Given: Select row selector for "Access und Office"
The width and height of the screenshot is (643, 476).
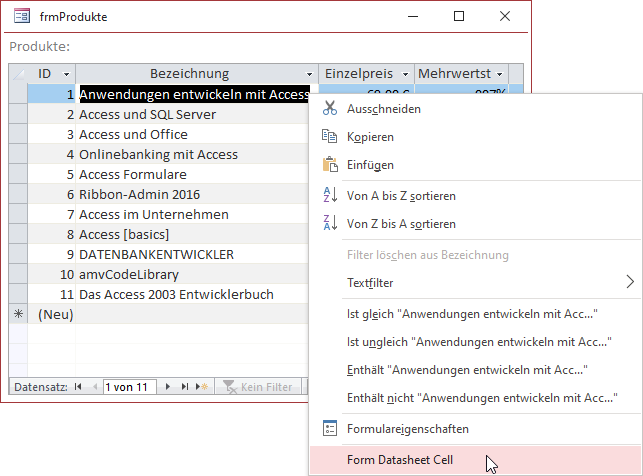Looking at the screenshot, I should (x=18, y=134).
